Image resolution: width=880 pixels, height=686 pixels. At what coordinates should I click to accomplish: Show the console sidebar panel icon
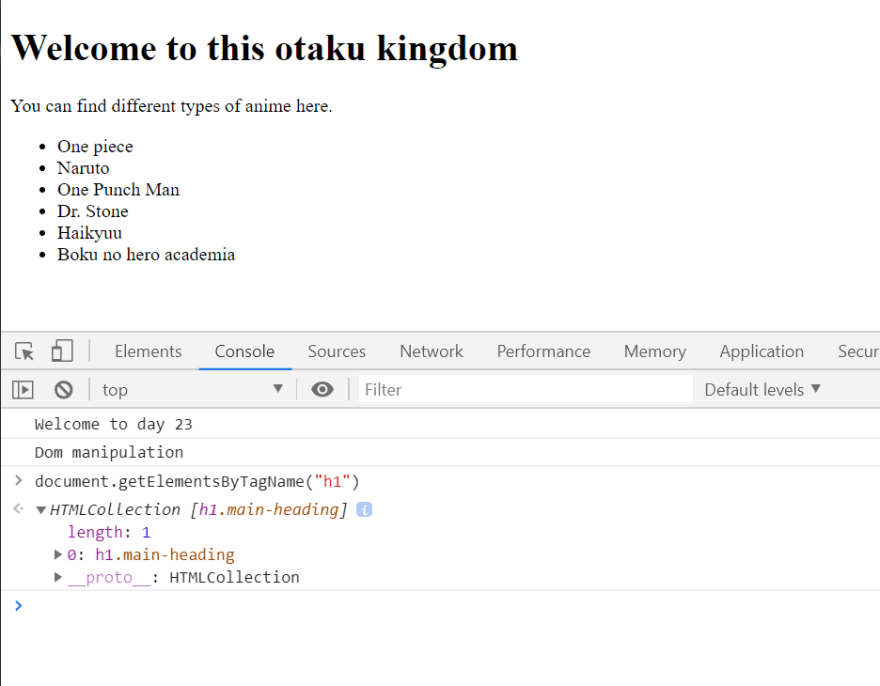pyautogui.click(x=23, y=390)
